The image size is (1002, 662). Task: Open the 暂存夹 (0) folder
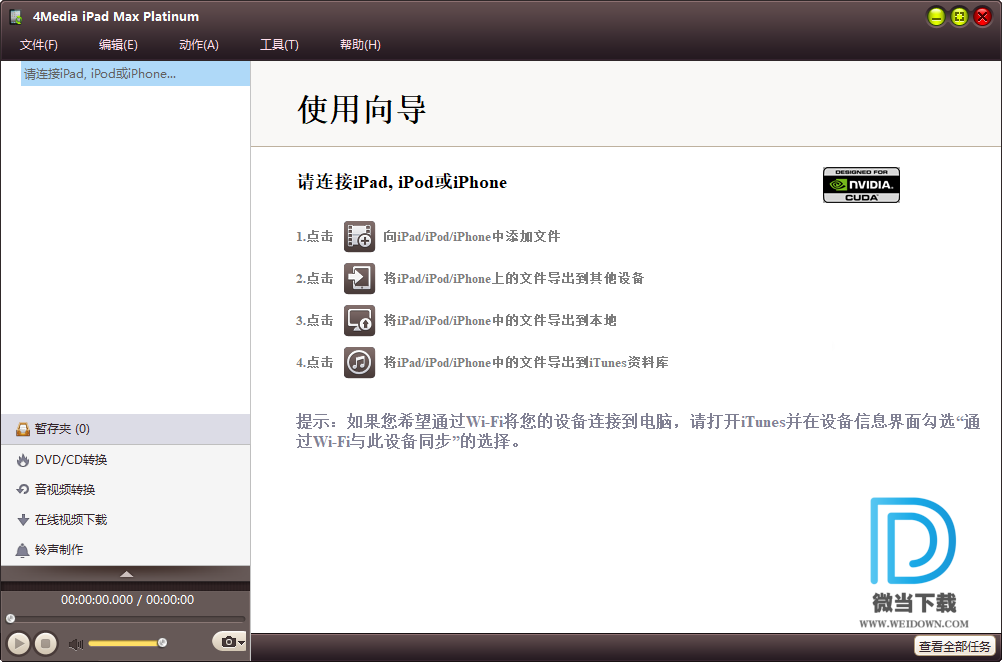pyautogui.click(x=125, y=429)
